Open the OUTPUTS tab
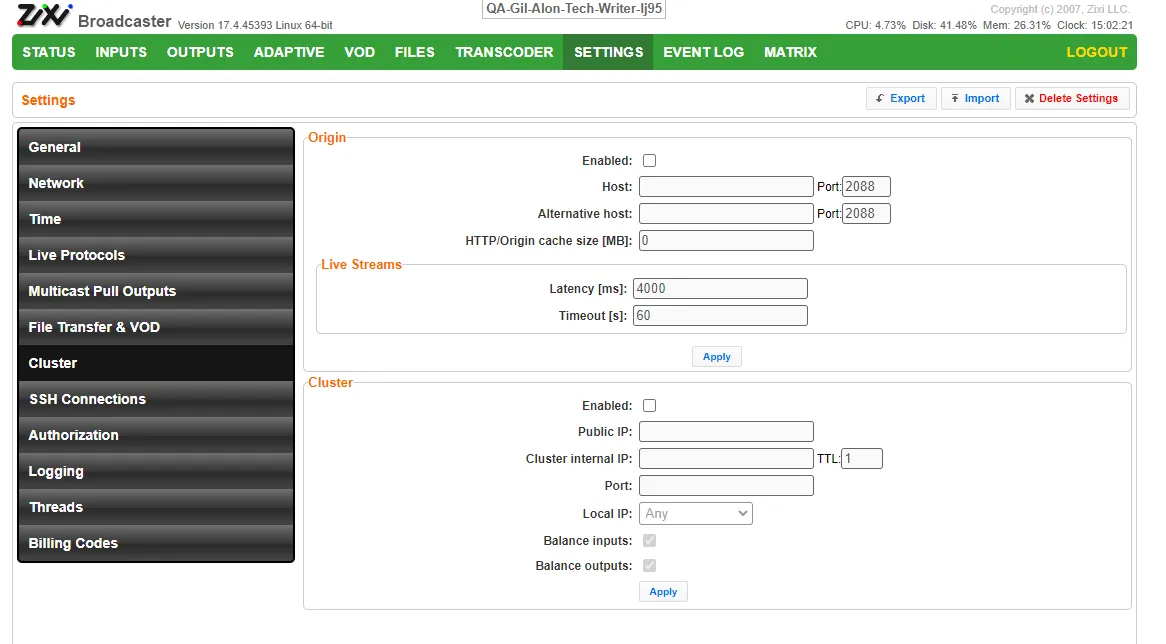 pos(200,52)
